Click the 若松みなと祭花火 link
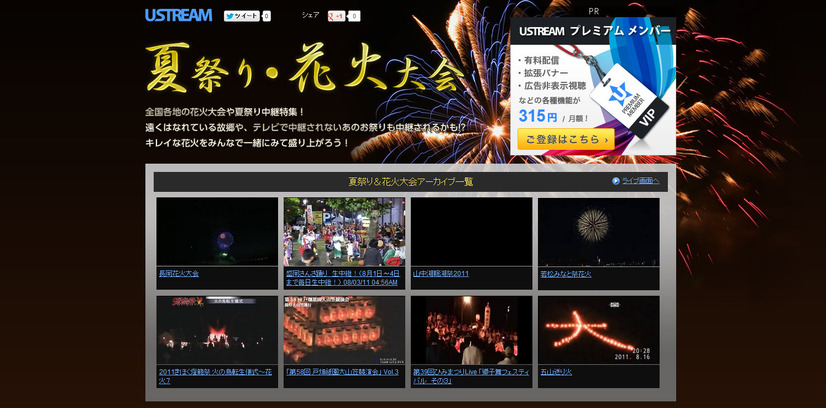The height and width of the screenshot is (408, 826). [566, 274]
